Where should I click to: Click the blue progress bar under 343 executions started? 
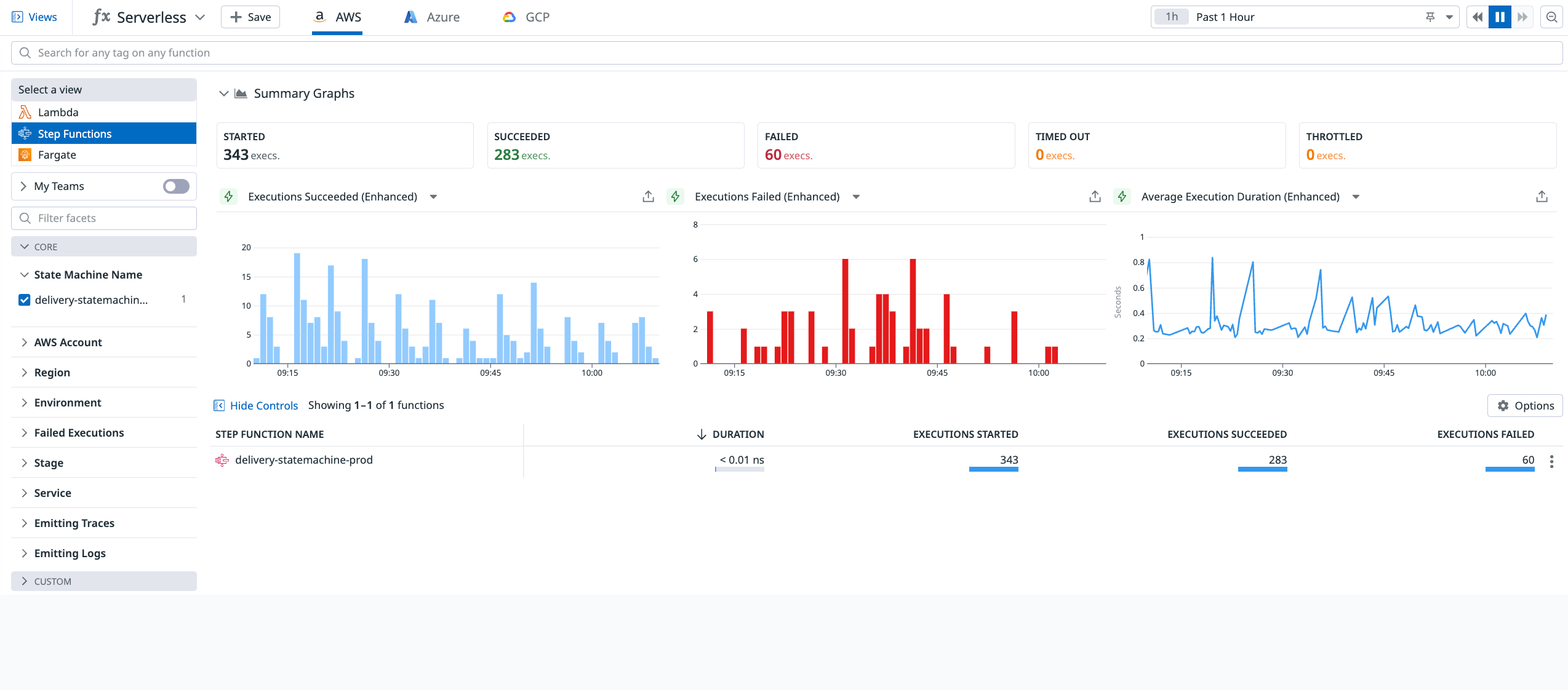click(x=993, y=469)
